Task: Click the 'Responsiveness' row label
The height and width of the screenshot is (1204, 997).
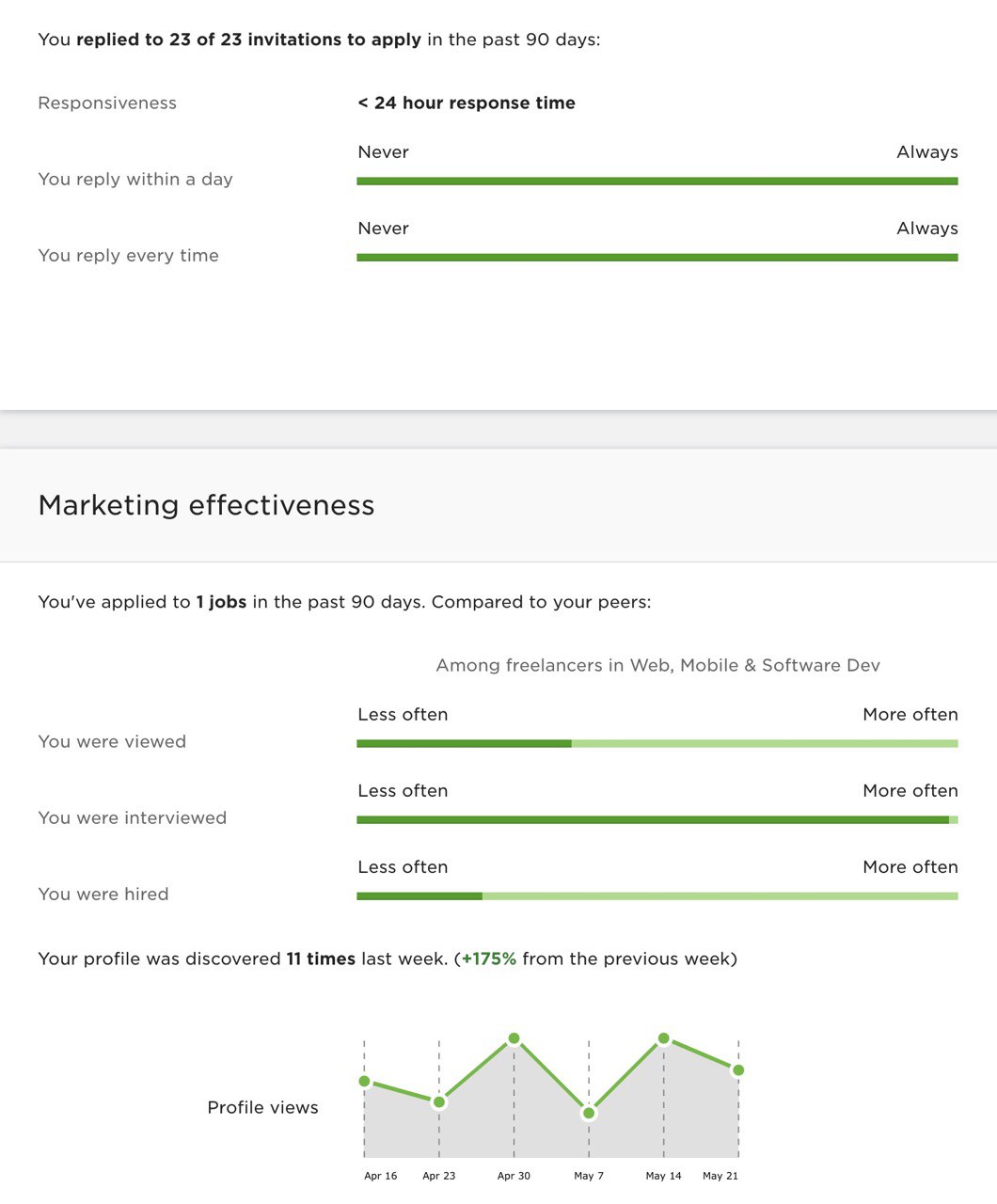Action: 107,103
